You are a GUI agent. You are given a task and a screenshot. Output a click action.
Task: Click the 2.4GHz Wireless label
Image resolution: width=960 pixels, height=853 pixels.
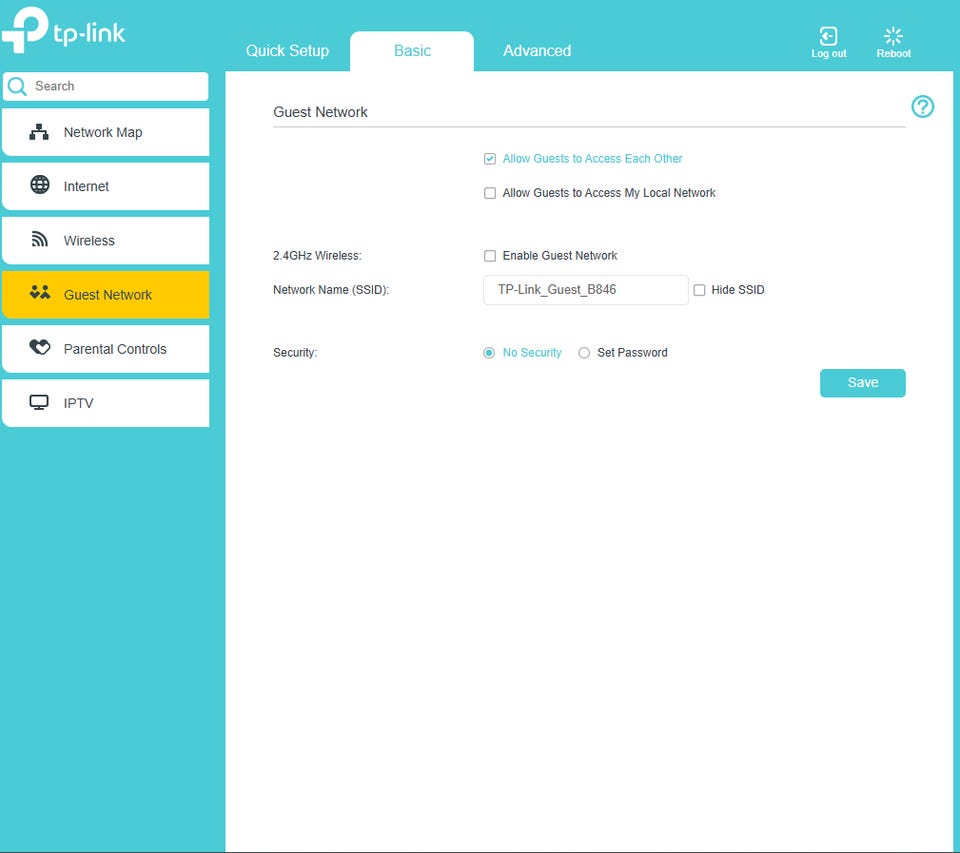pyautogui.click(x=317, y=256)
